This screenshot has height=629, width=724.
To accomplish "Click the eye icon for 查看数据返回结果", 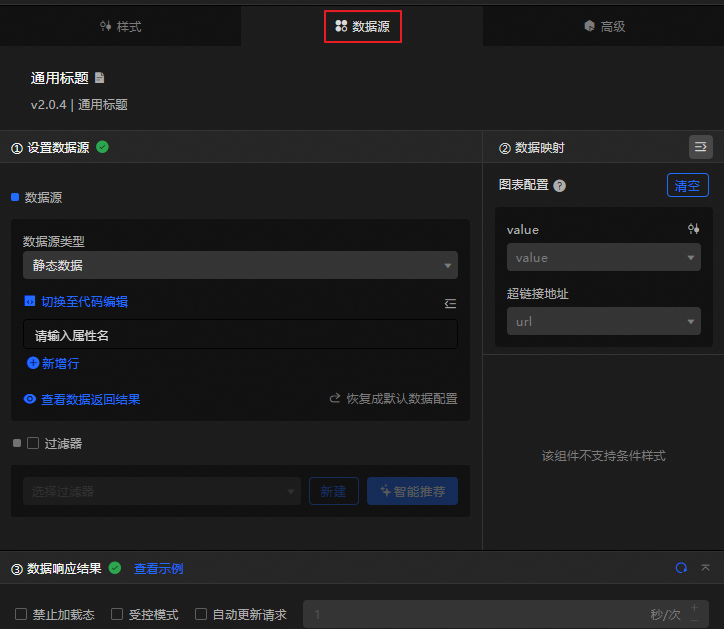I will coord(30,399).
